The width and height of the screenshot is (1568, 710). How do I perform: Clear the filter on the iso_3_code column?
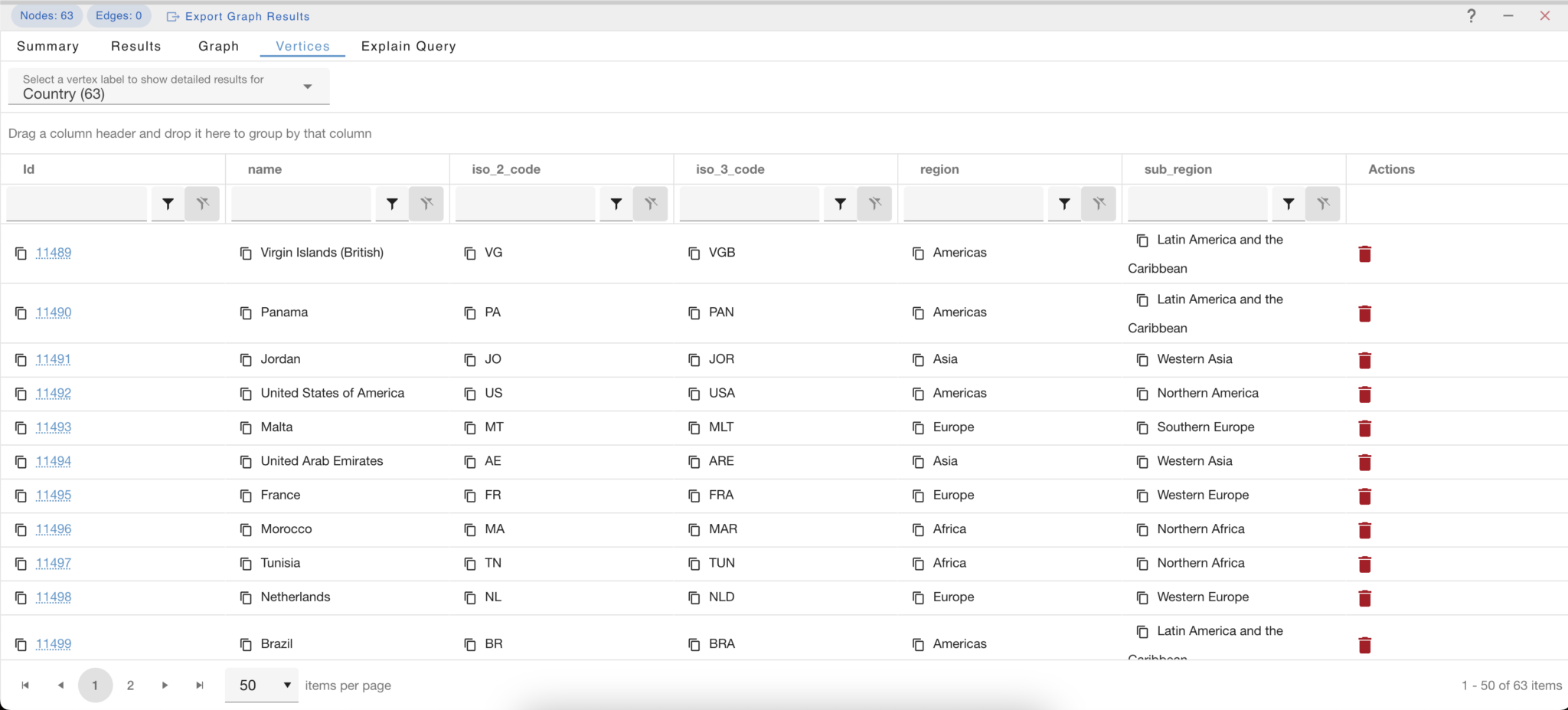875,204
